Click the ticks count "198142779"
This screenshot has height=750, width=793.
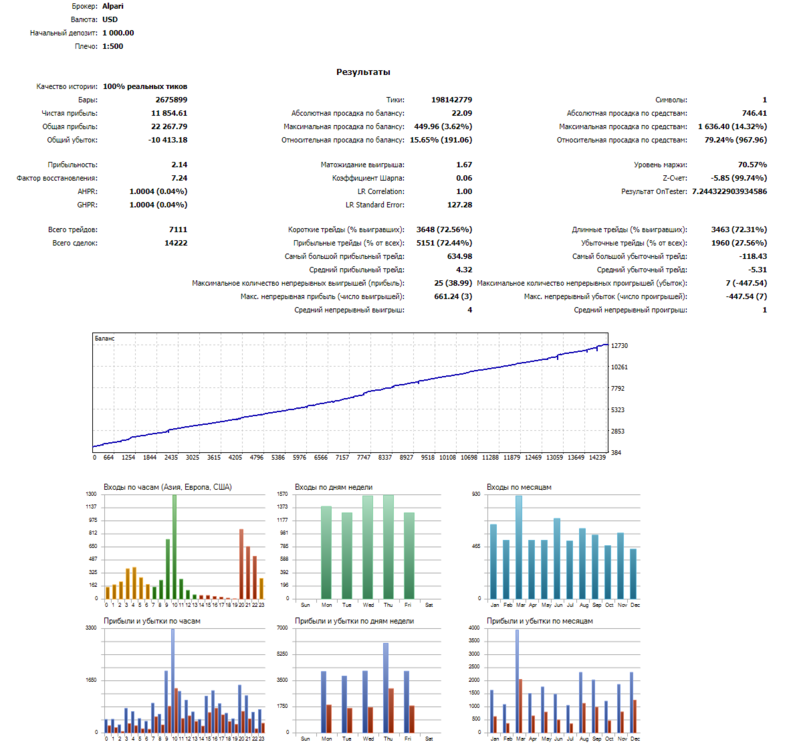[451, 100]
